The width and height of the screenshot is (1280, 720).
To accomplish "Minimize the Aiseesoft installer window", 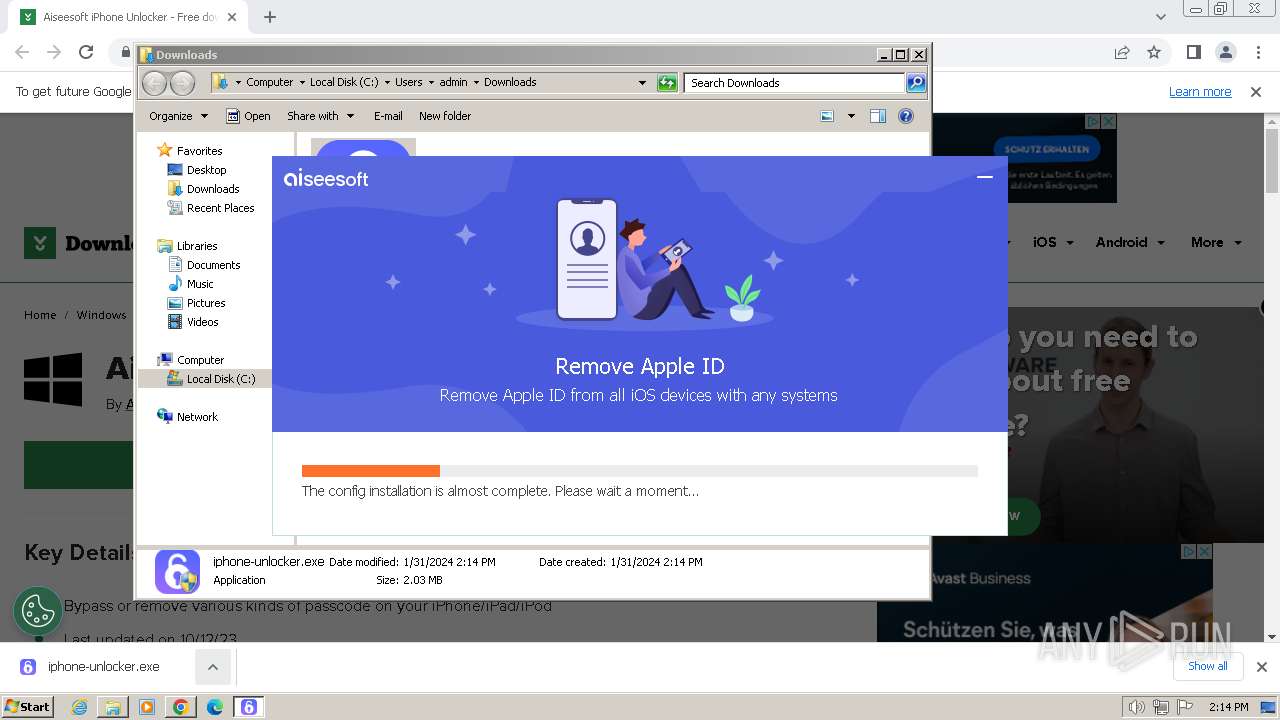I will (985, 177).
